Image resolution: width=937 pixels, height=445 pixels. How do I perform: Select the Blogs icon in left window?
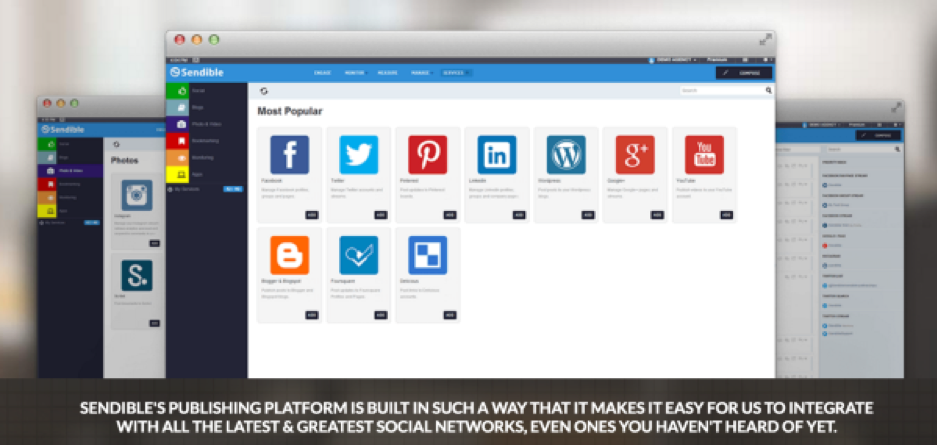[x=47, y=158]
